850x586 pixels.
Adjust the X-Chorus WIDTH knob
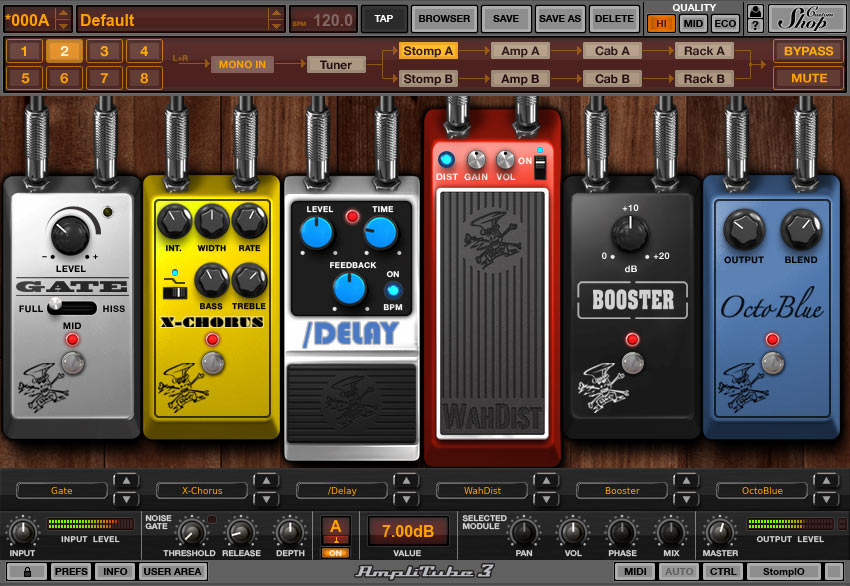(x=212, y=221)
